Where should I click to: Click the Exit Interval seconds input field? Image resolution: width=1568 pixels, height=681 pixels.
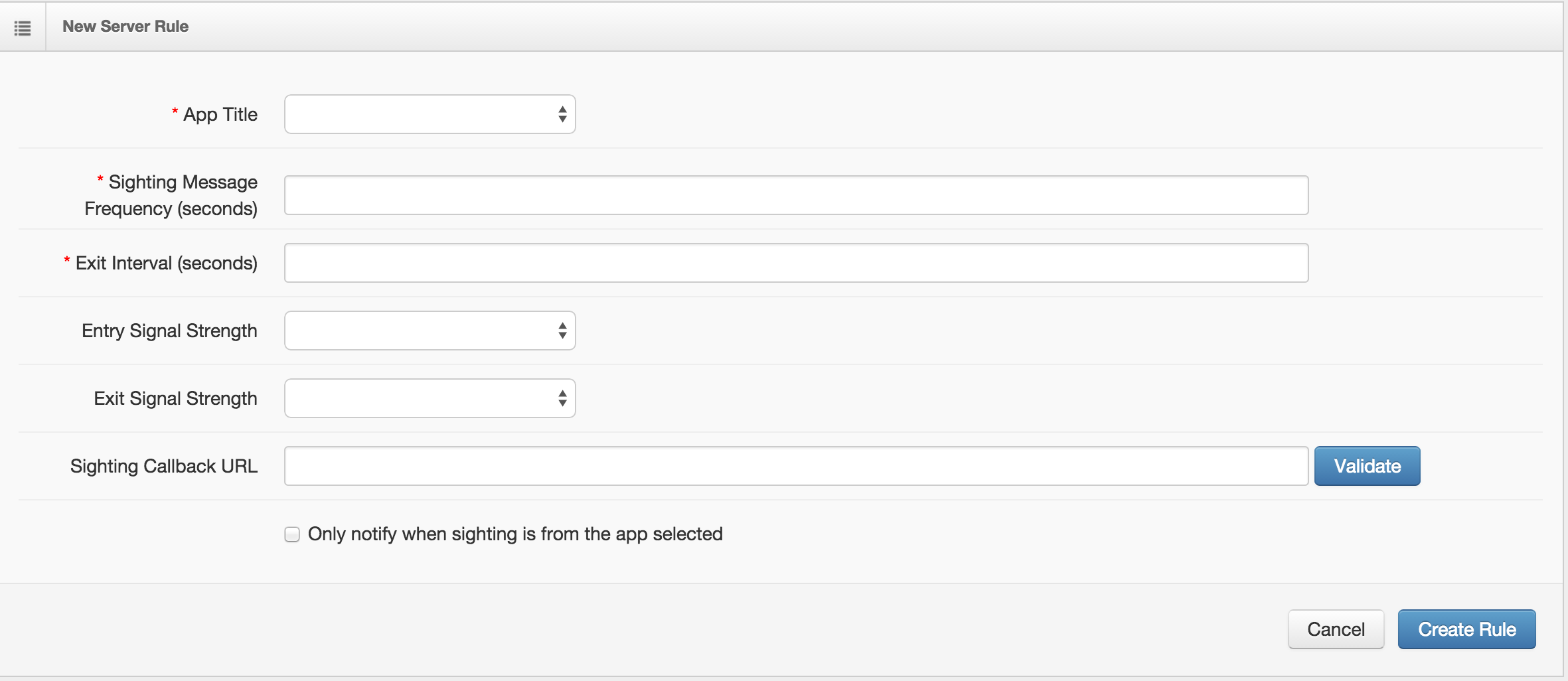tap(796, 263)
